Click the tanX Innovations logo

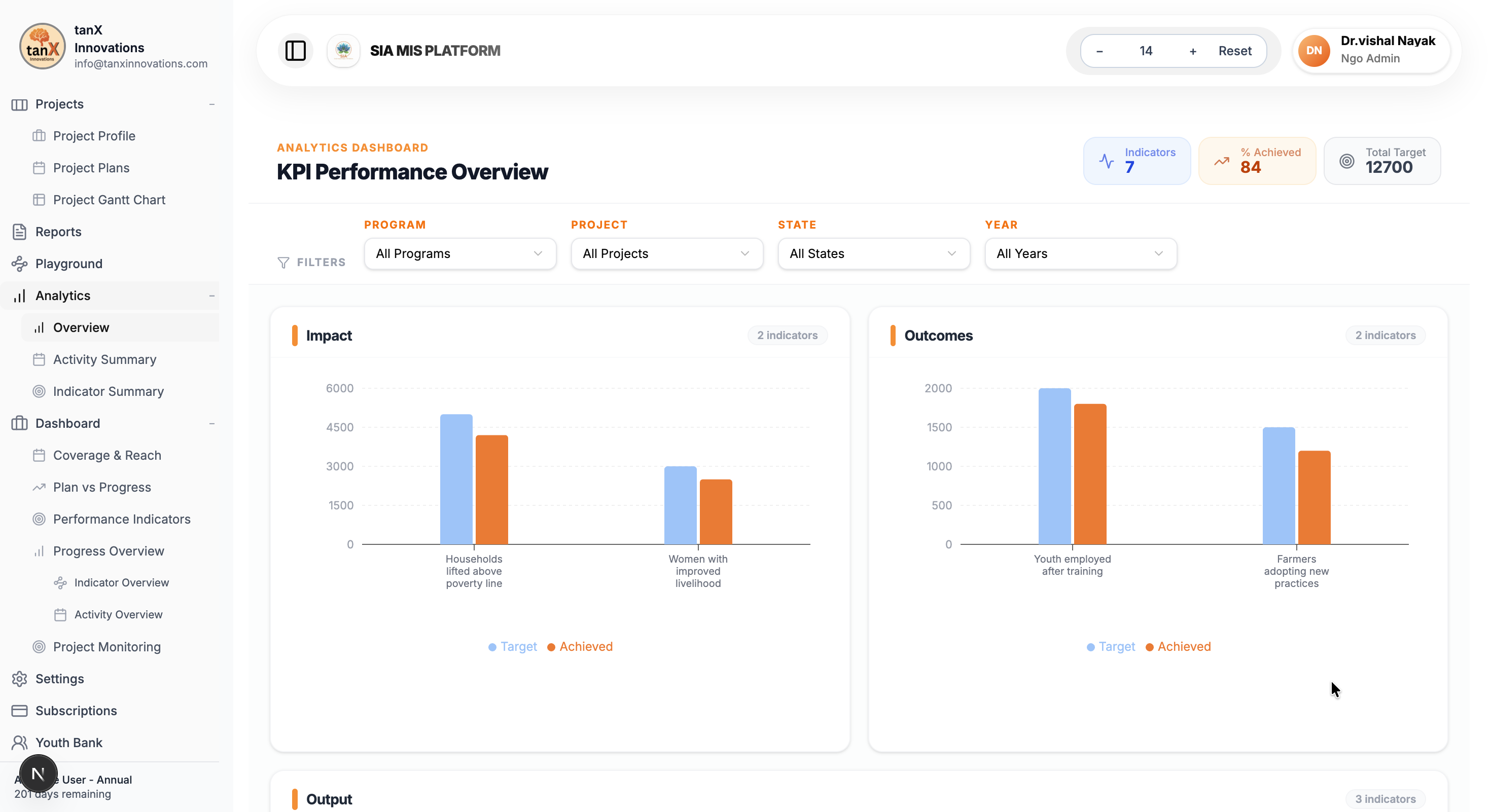42,46
